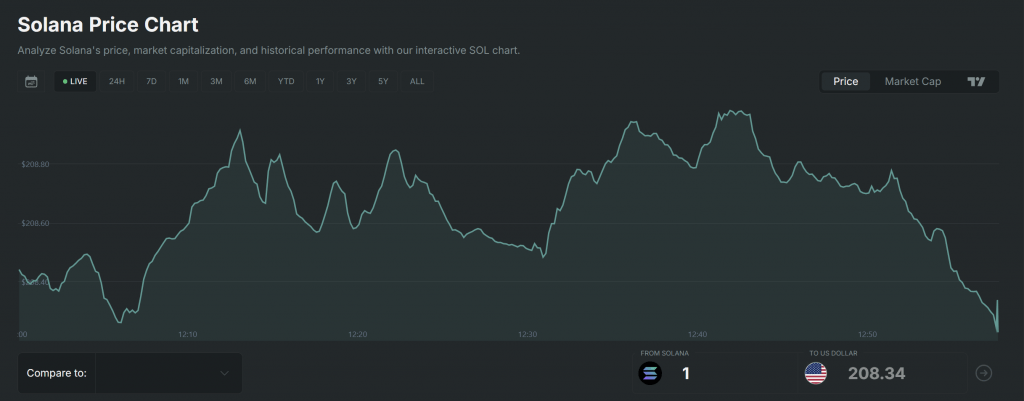Open the calendar date range picker

pyautogui.click(x=31, y=81)
